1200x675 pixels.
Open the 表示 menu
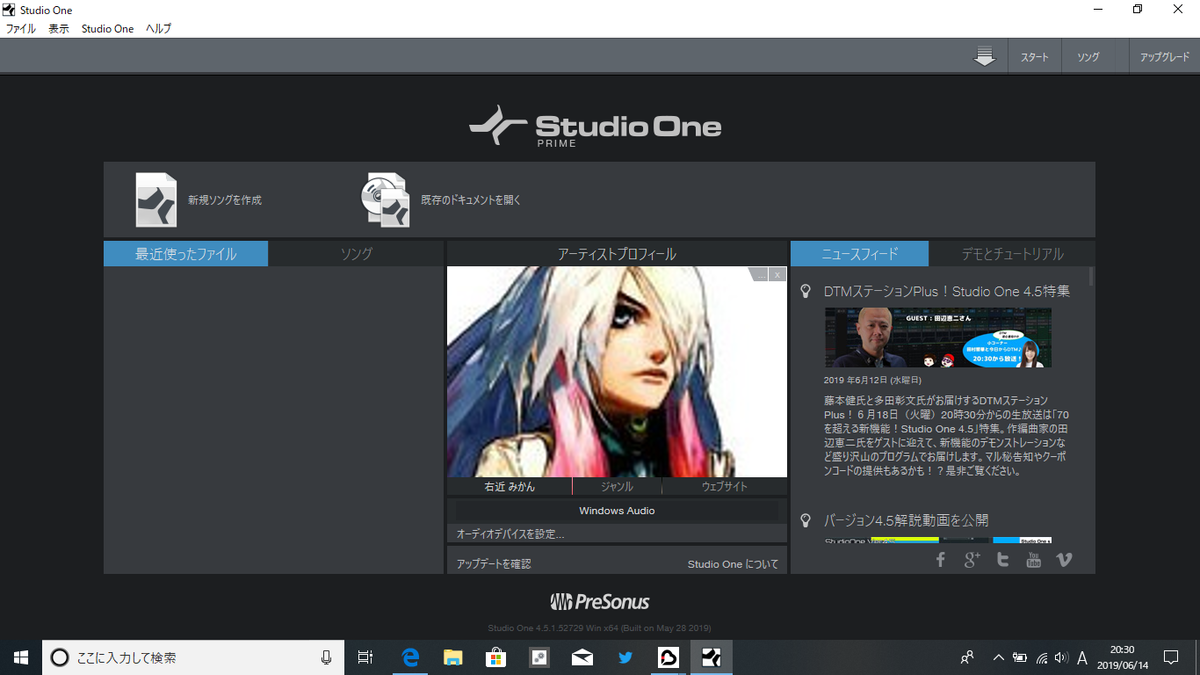click(59, 29)
